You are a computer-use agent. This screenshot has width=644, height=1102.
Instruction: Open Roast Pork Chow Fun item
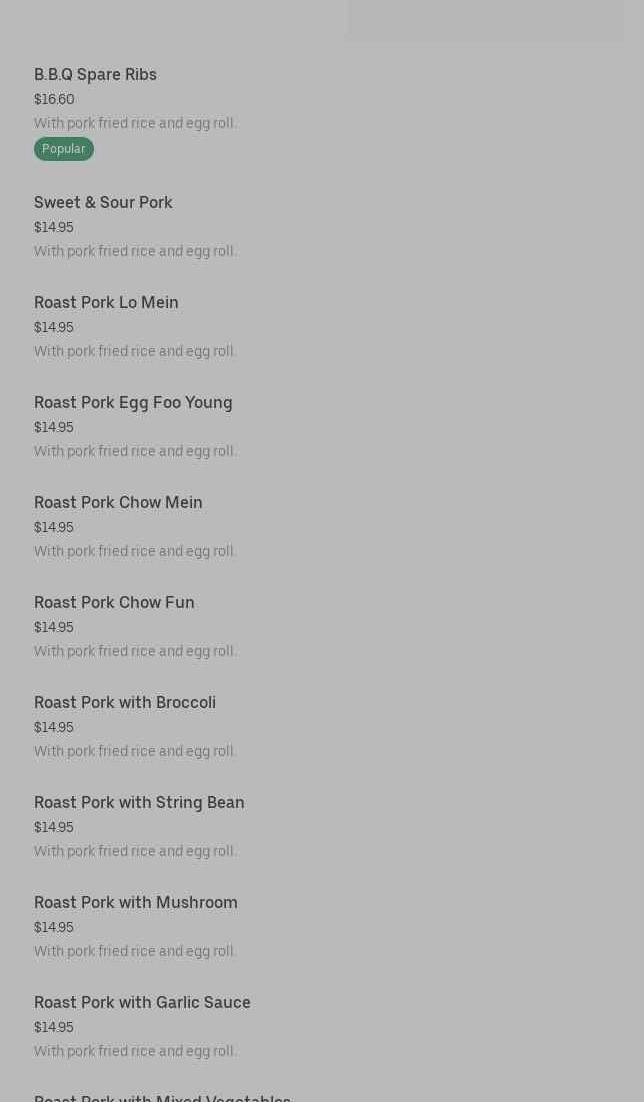point(114,603)
